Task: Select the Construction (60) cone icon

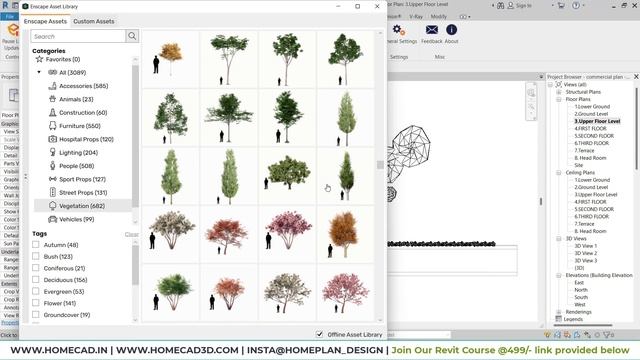Action: pos(52,112)
